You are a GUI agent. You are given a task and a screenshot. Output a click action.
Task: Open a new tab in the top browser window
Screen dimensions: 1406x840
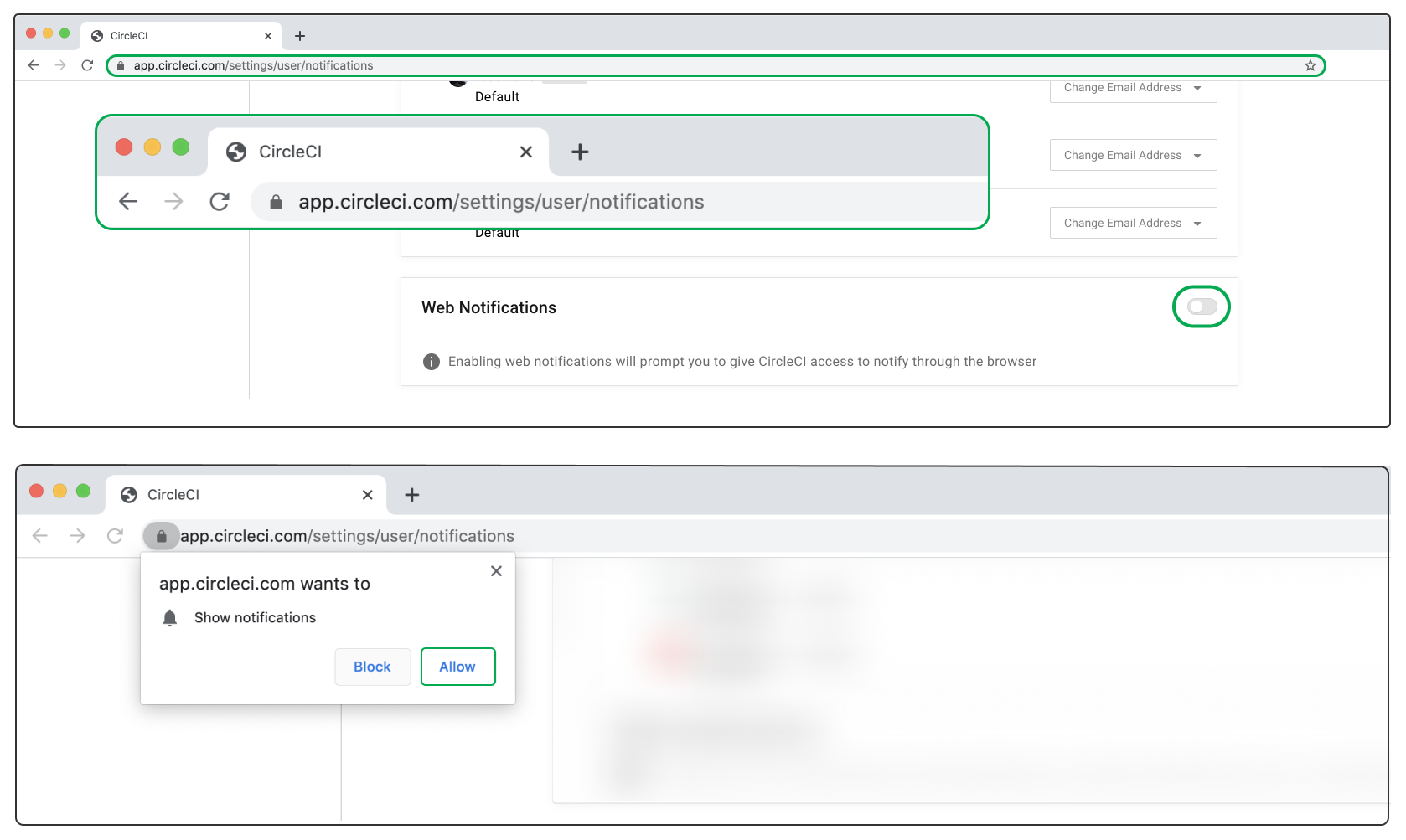300,36
